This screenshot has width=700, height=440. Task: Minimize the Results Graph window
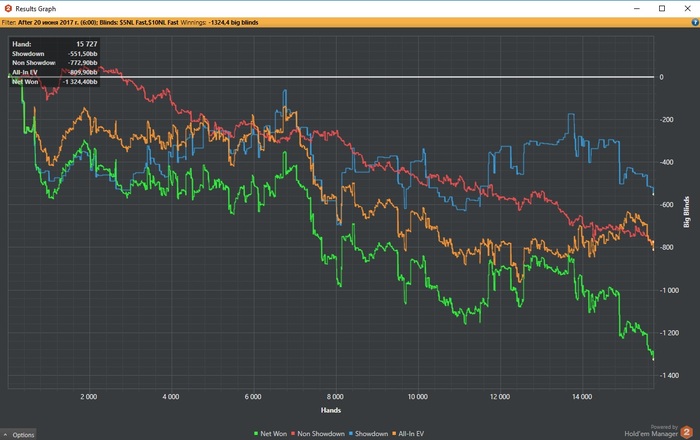click(637, 8)
